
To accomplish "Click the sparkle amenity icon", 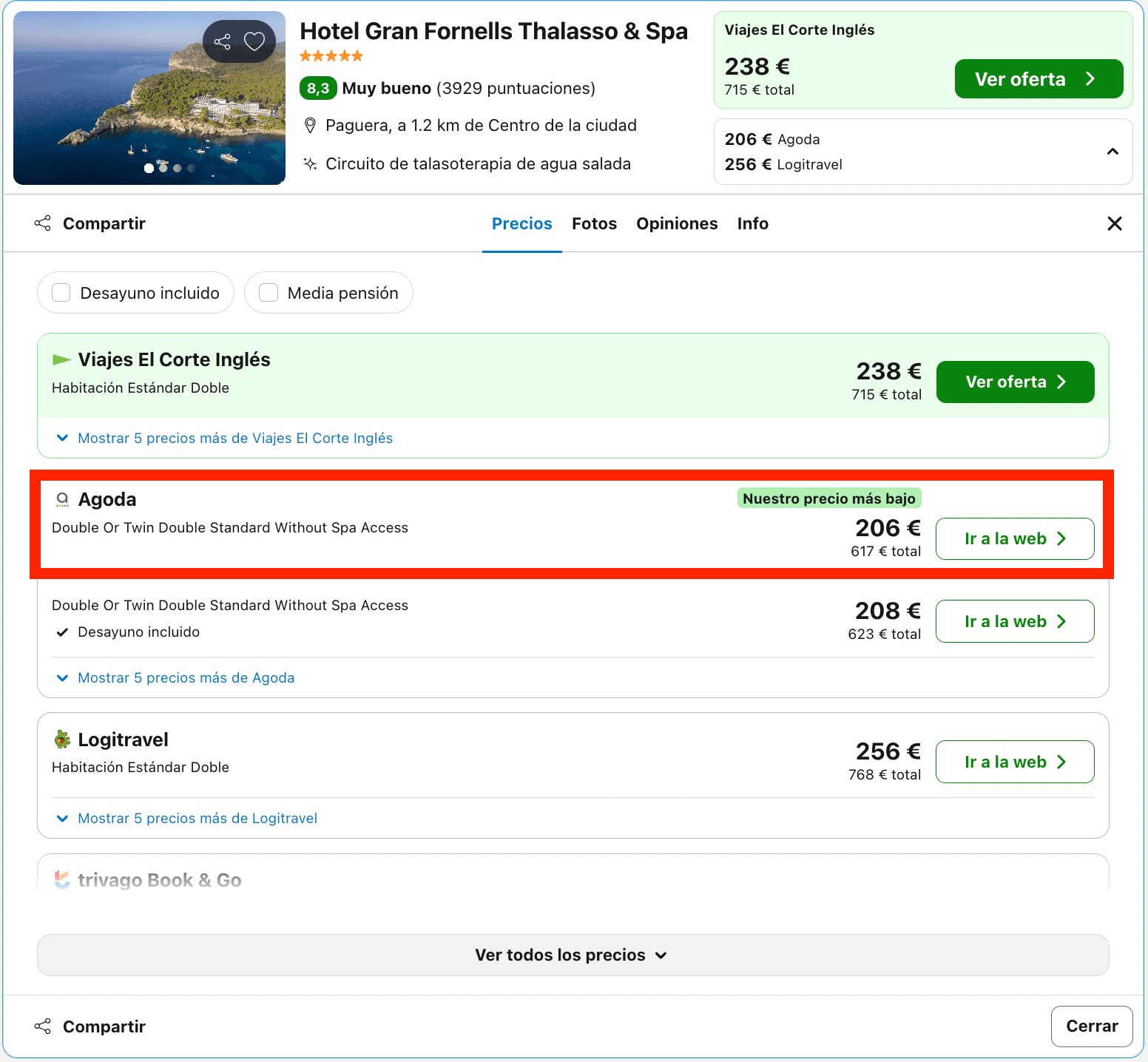I will pos(311,163).
